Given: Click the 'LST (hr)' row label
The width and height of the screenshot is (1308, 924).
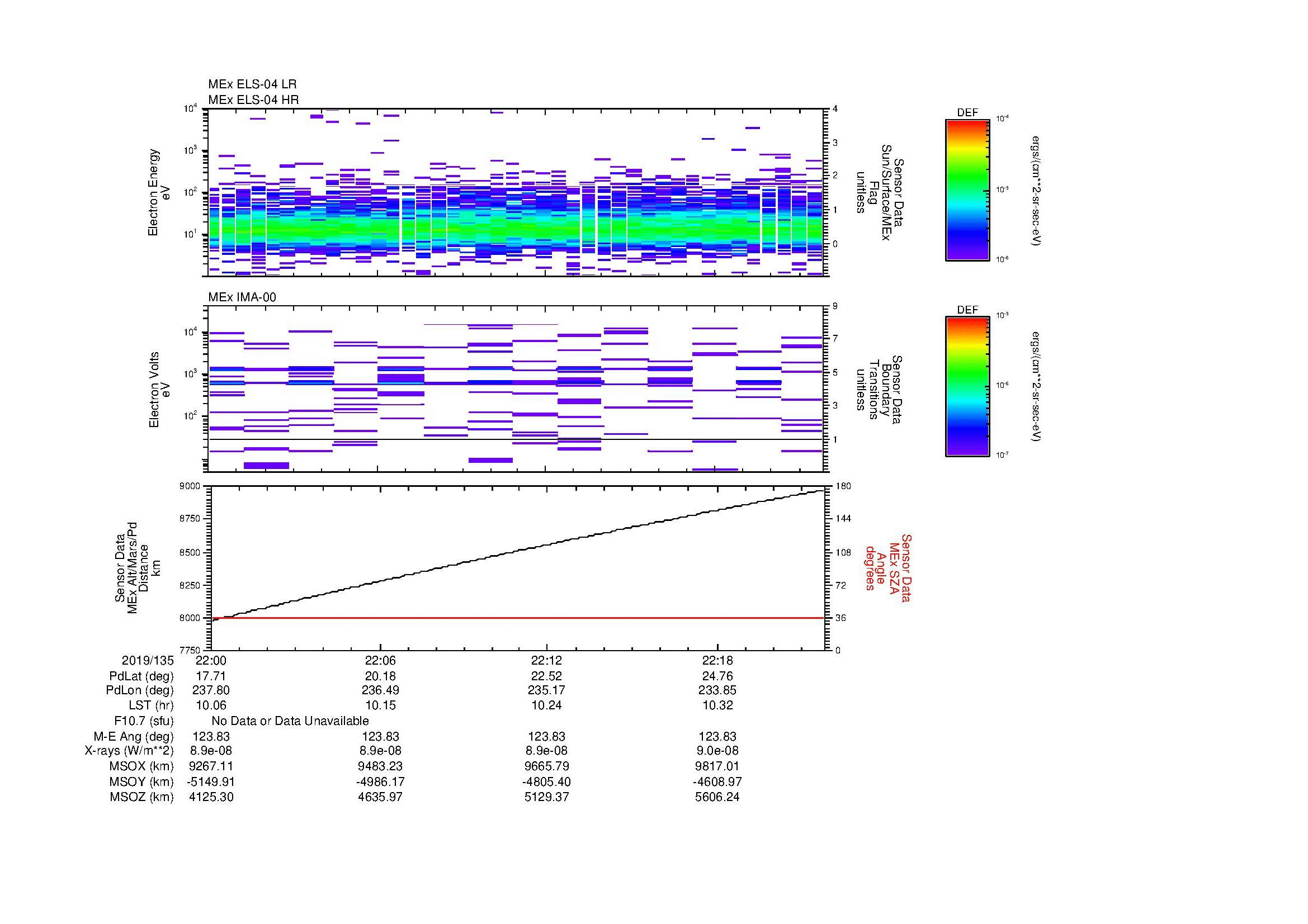Looking at the screenshot, I should [x=151, y=705].
